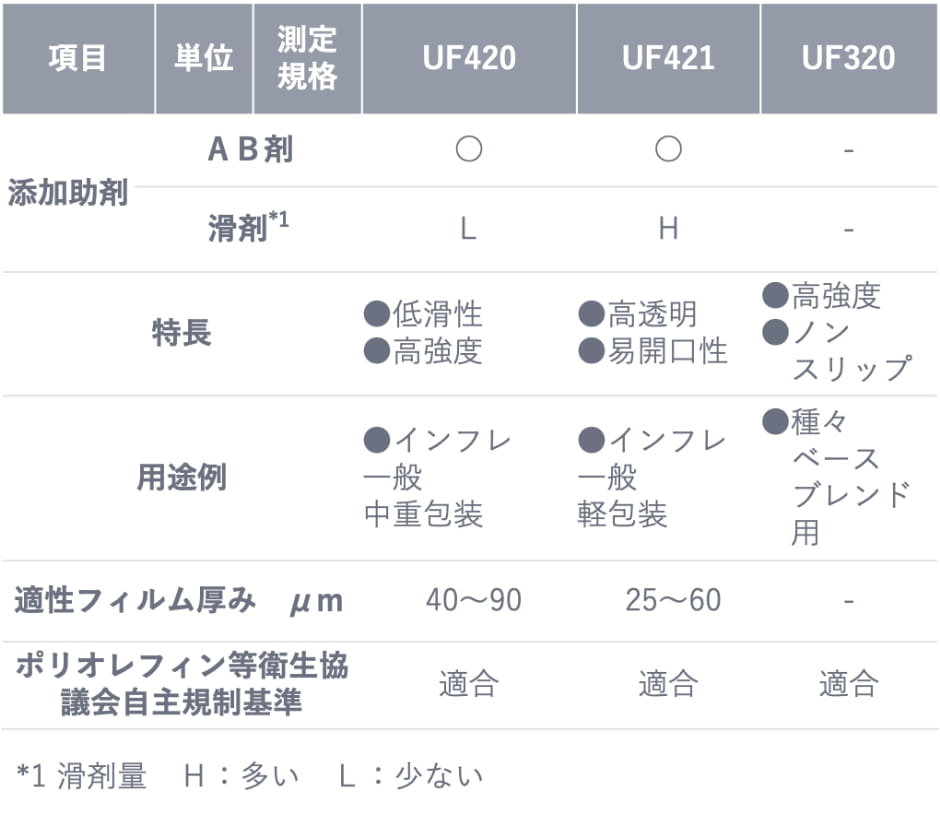
Task: Click the bullet before 低滑性
Action: point(376,314)
